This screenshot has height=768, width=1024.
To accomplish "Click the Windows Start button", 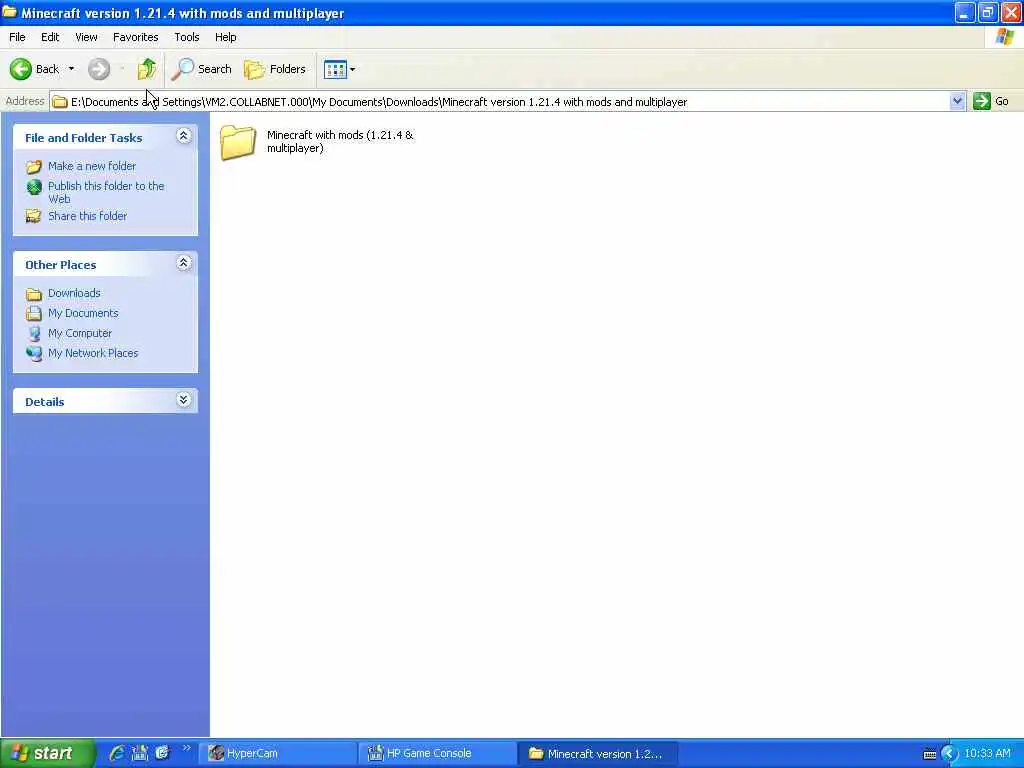I will coord(48,754).
